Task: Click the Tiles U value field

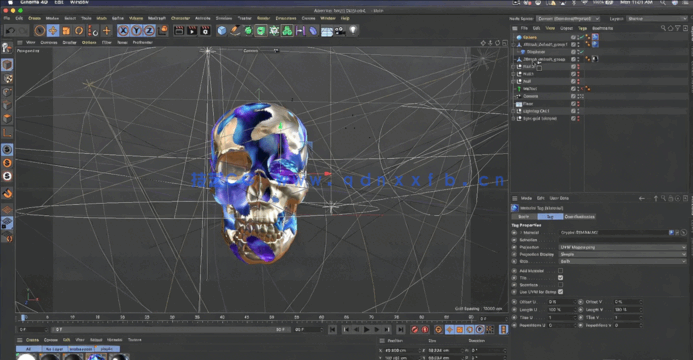Action: [561, 318]
